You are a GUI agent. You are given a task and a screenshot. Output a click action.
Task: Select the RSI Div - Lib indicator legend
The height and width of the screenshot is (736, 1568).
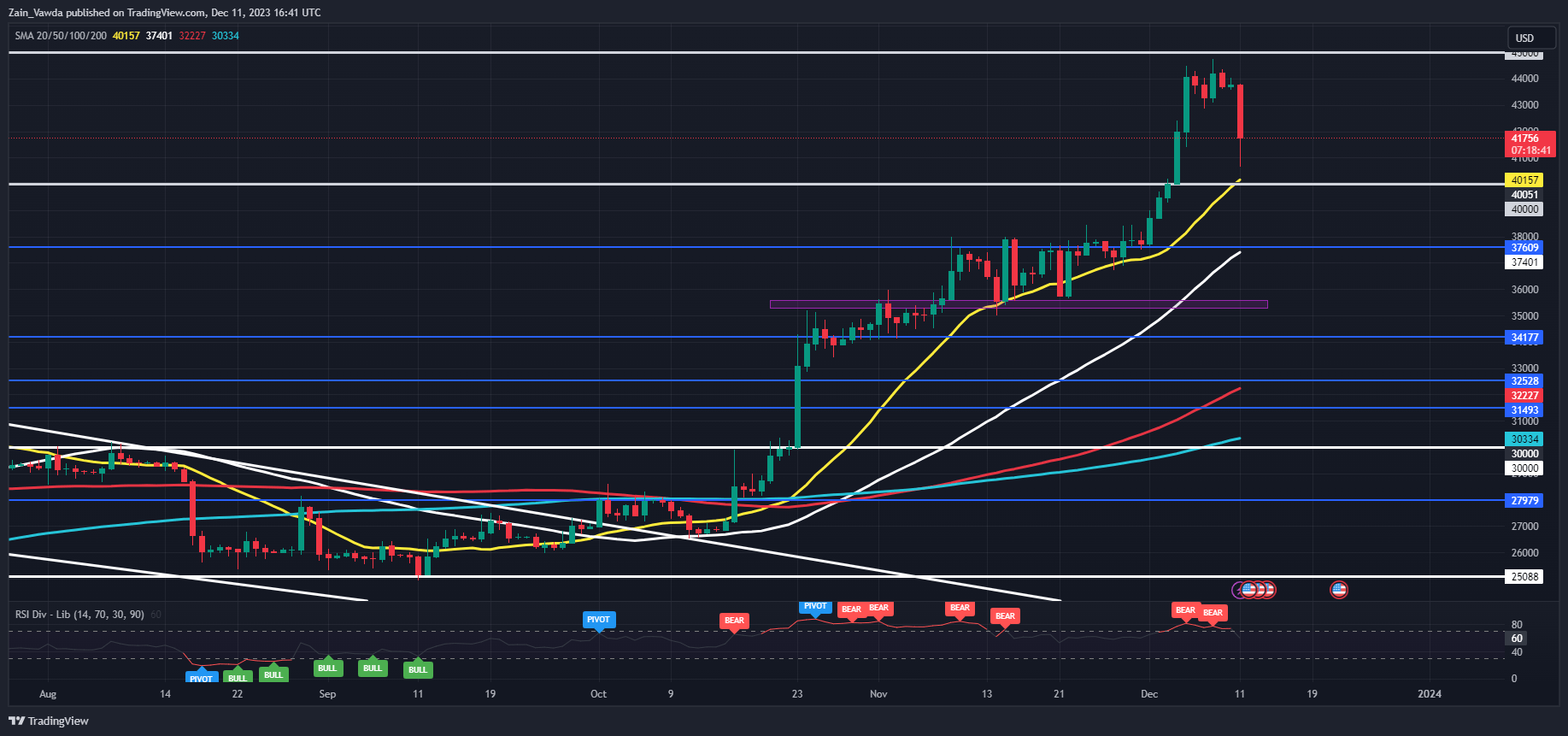point(79,615)
